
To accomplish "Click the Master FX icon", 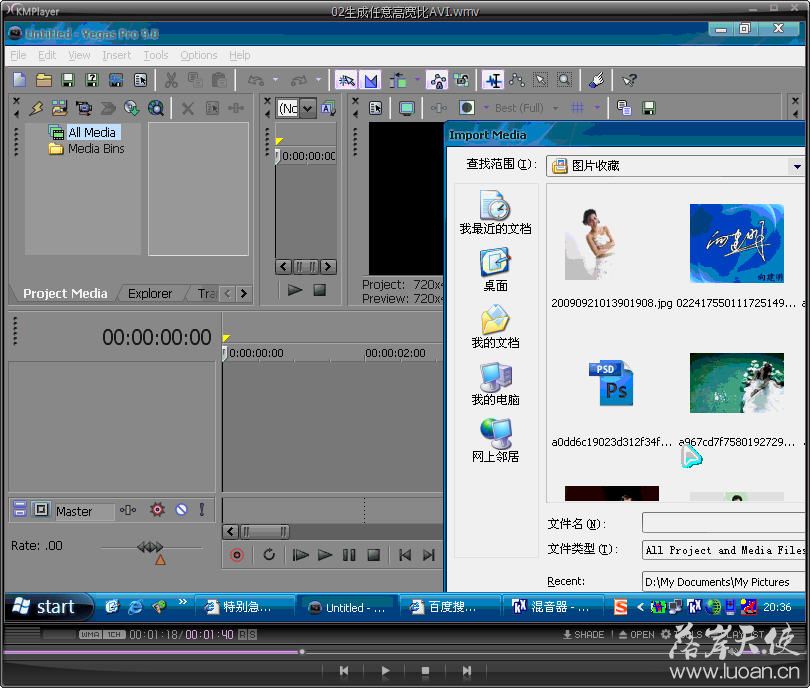I will pos(128,510).
